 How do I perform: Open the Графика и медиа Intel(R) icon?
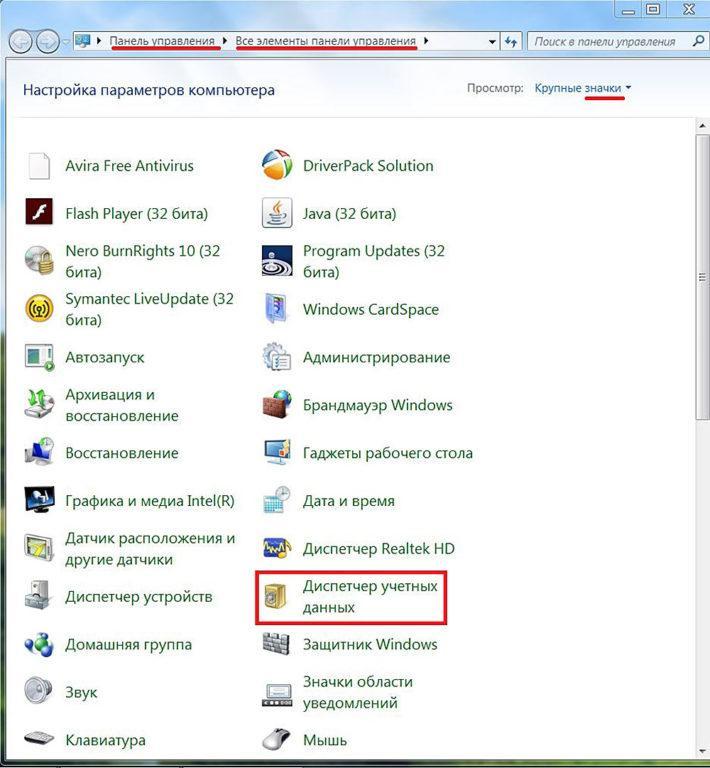point(39,500)
